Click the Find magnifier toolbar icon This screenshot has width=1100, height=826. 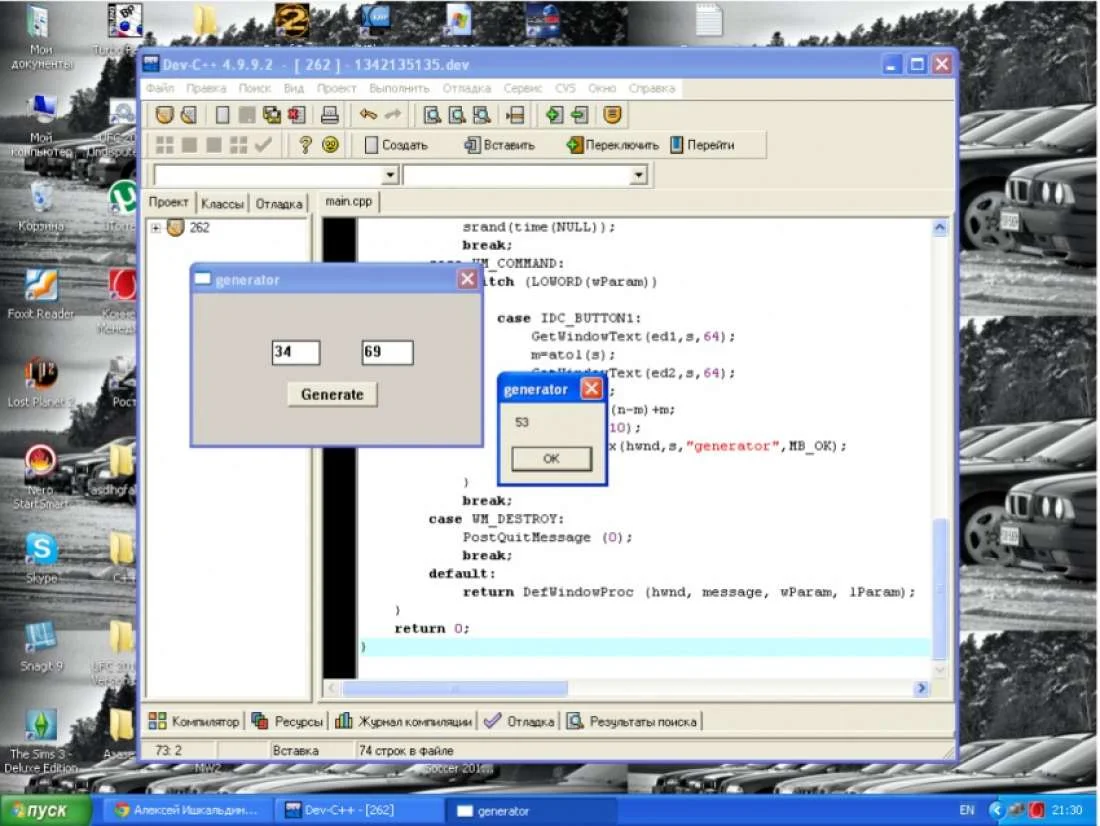coord(432,115)
